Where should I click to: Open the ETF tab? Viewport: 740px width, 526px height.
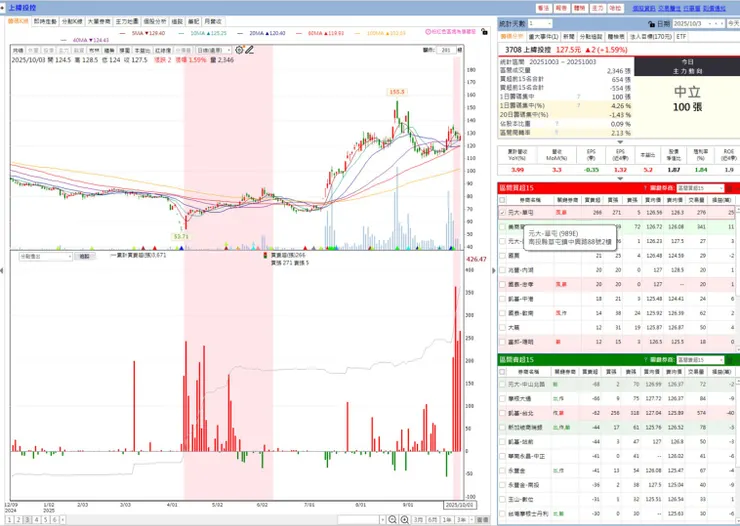pyautogui.click(x=681, y=36)
